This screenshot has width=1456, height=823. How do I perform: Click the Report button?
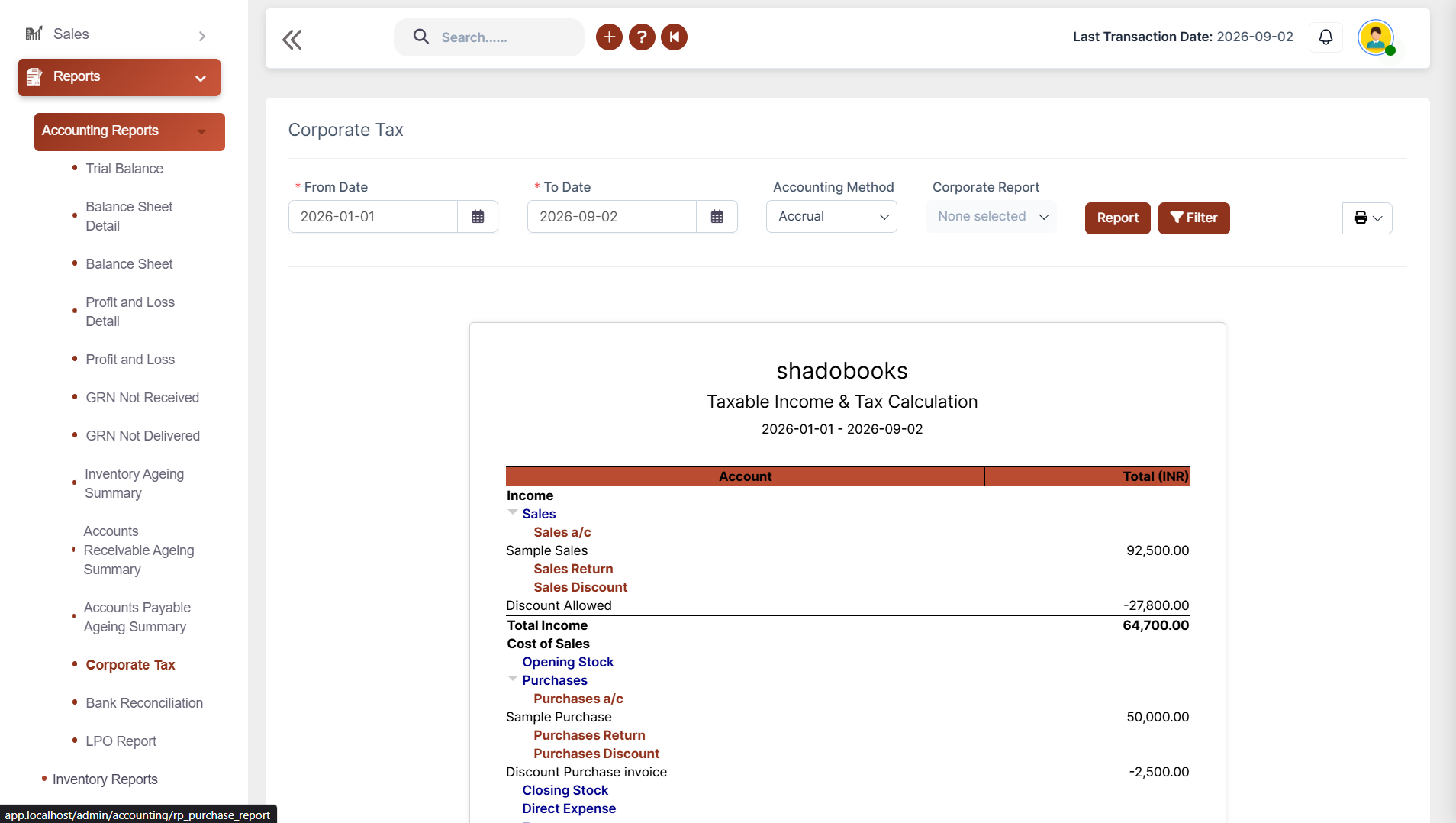pos(1118,218)
